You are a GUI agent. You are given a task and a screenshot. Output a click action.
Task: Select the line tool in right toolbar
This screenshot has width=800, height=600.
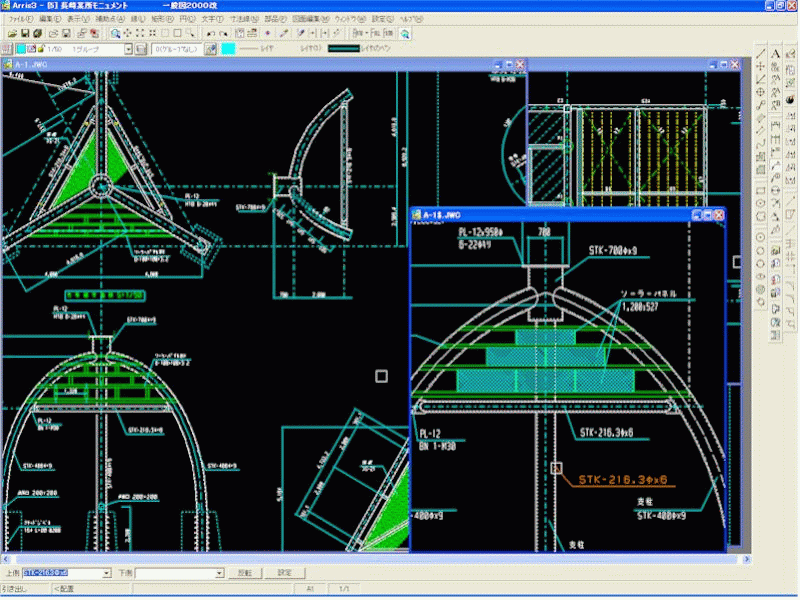761,53
